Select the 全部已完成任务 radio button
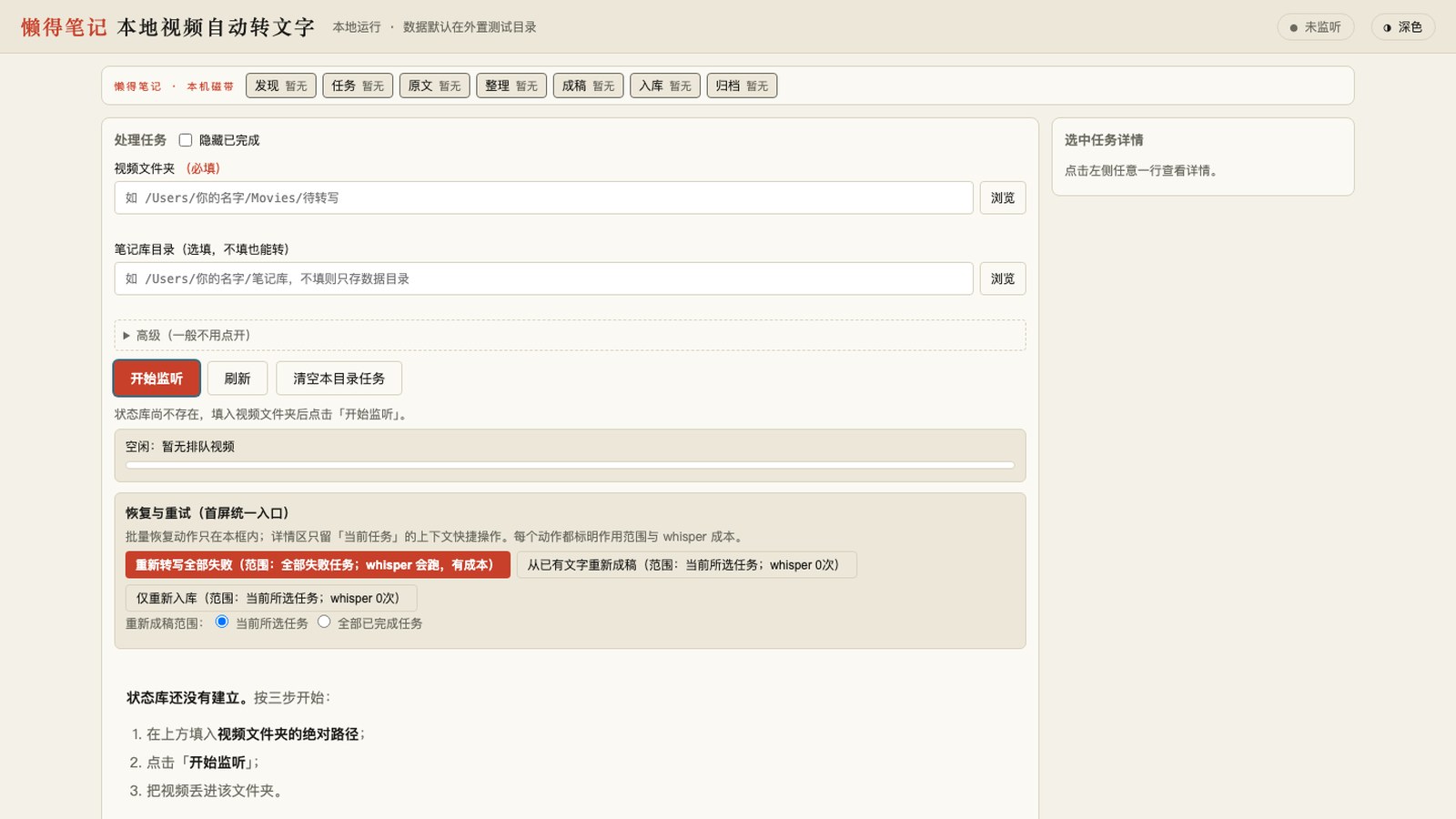Image resolution: width=1456 pixels, height=819 pixels. 324,622
